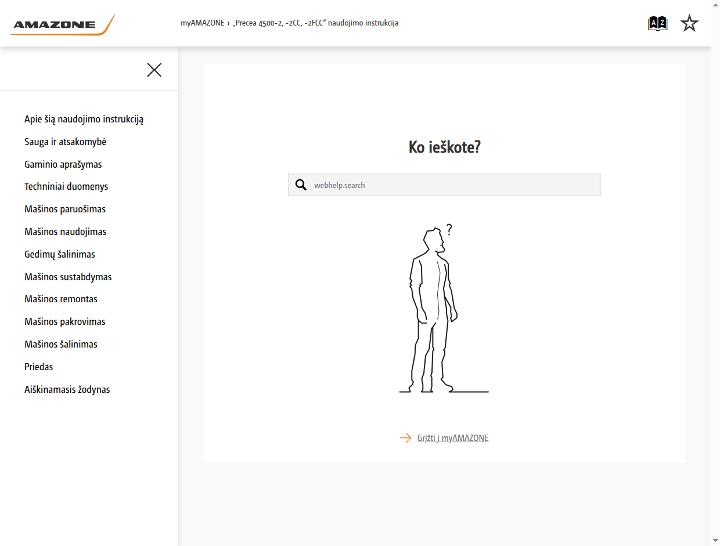
Task: Open the A-Z glossary book icon
Action: pos(657,23)
